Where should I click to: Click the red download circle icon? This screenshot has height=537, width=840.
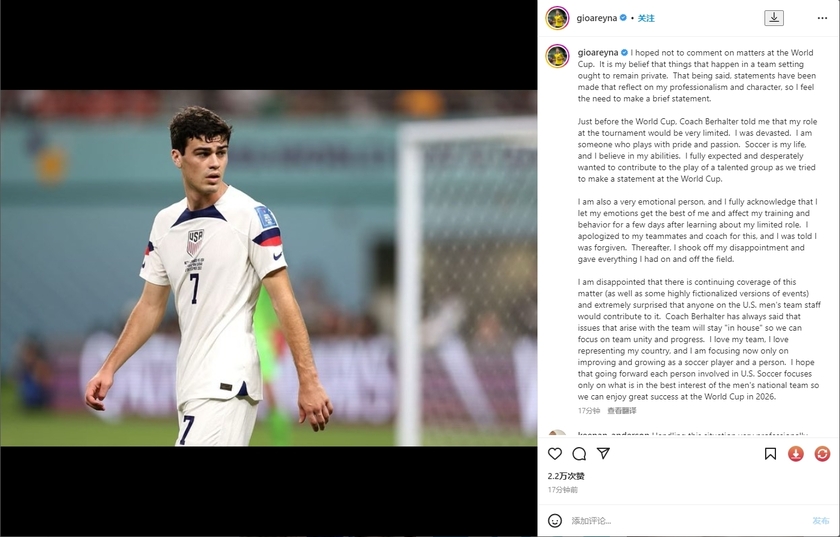coord(796,454)
